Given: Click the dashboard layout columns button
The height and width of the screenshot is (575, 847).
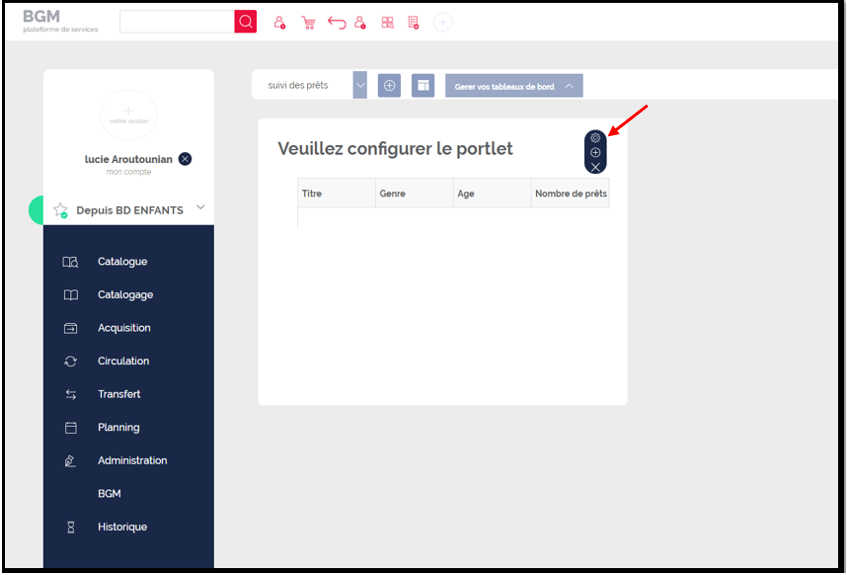Looking at the screenshot, I should coord(423,86).
